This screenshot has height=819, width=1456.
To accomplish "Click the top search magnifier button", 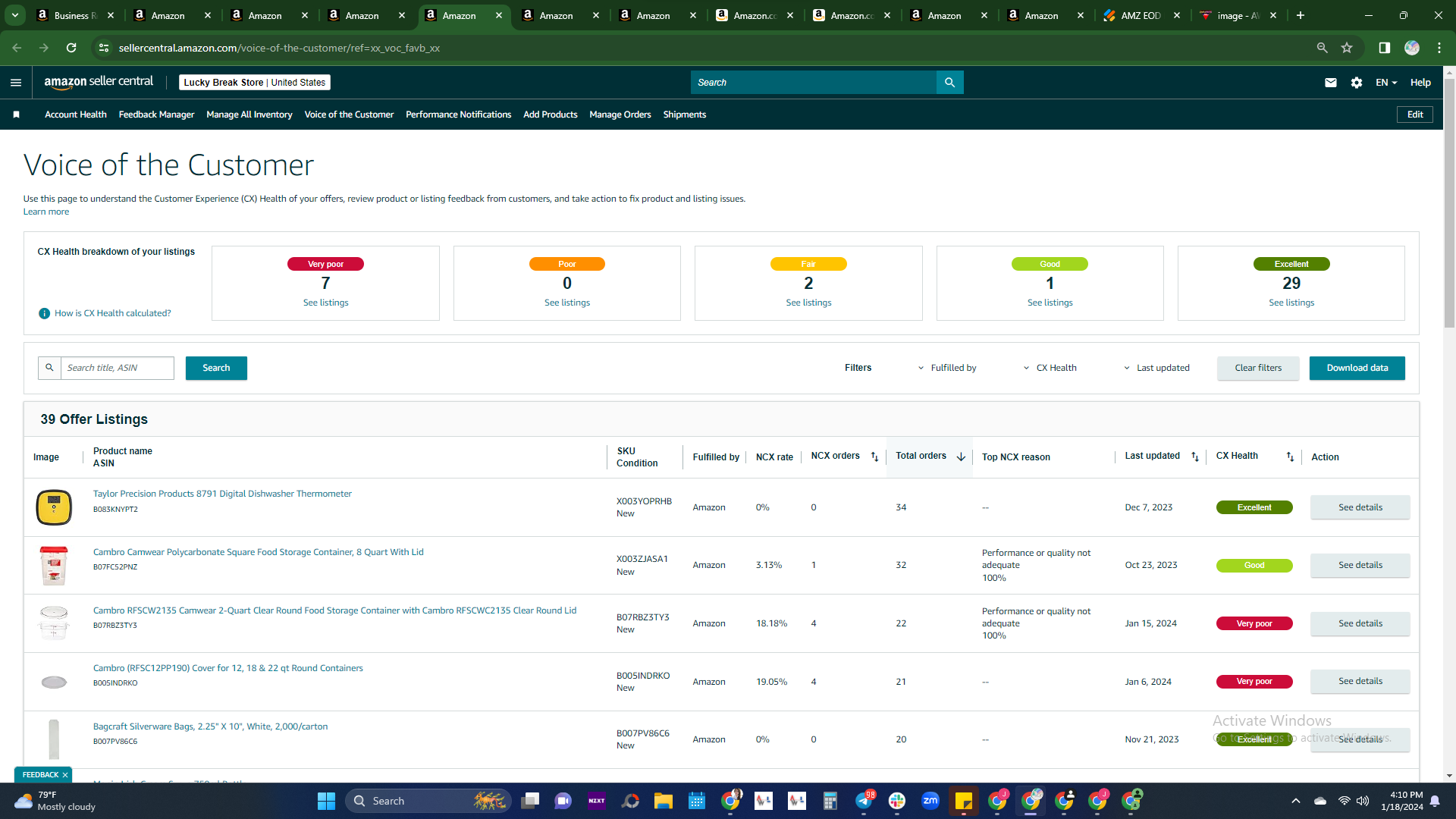I will (949, 83).
